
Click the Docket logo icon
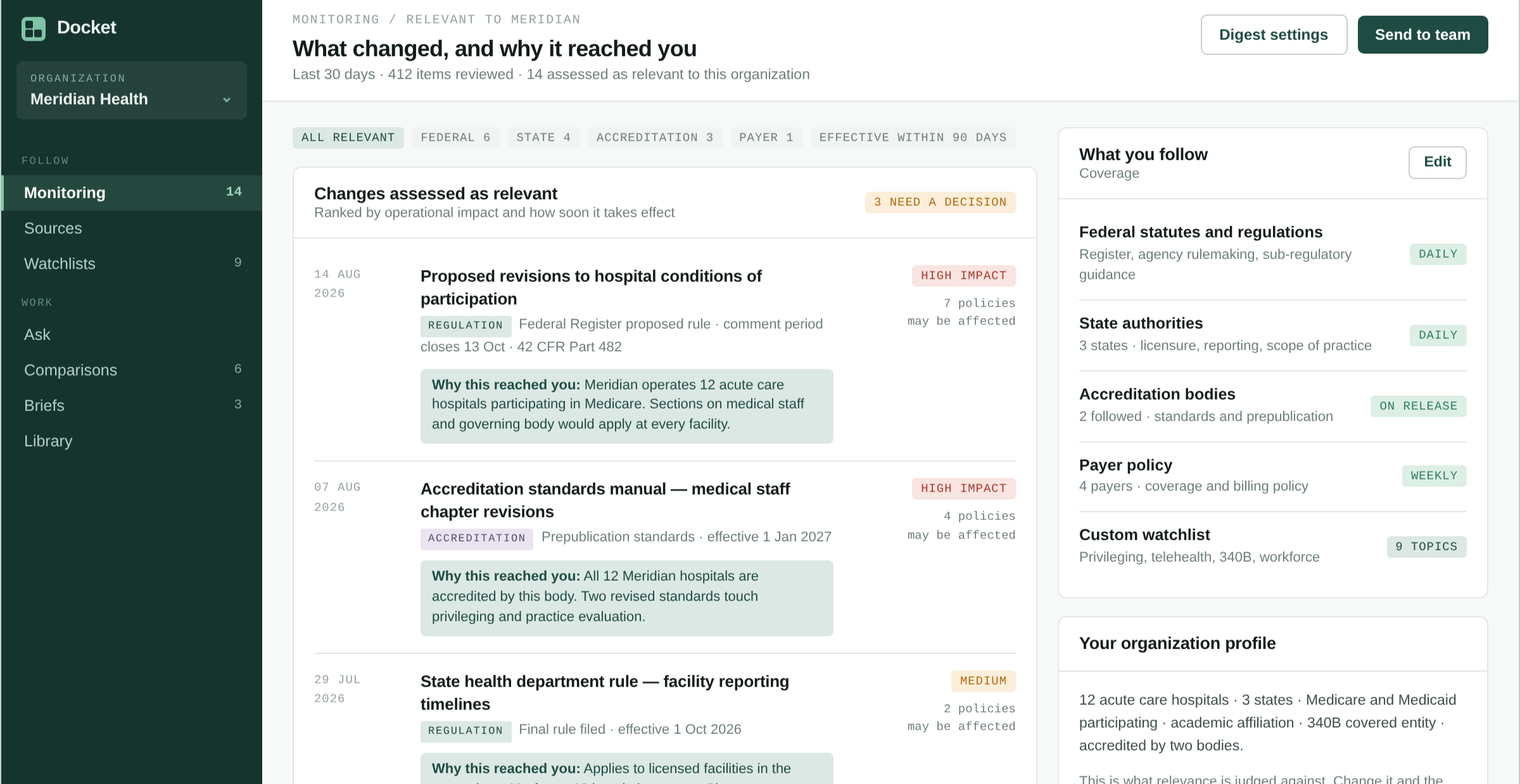(x=34, y=28)
